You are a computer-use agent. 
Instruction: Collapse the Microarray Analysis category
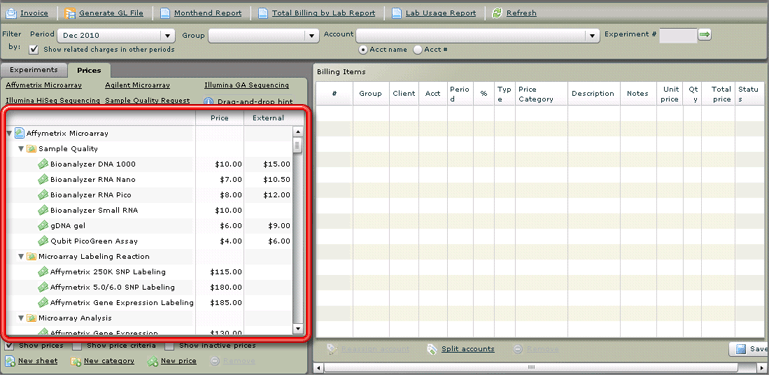pos(21,318)
